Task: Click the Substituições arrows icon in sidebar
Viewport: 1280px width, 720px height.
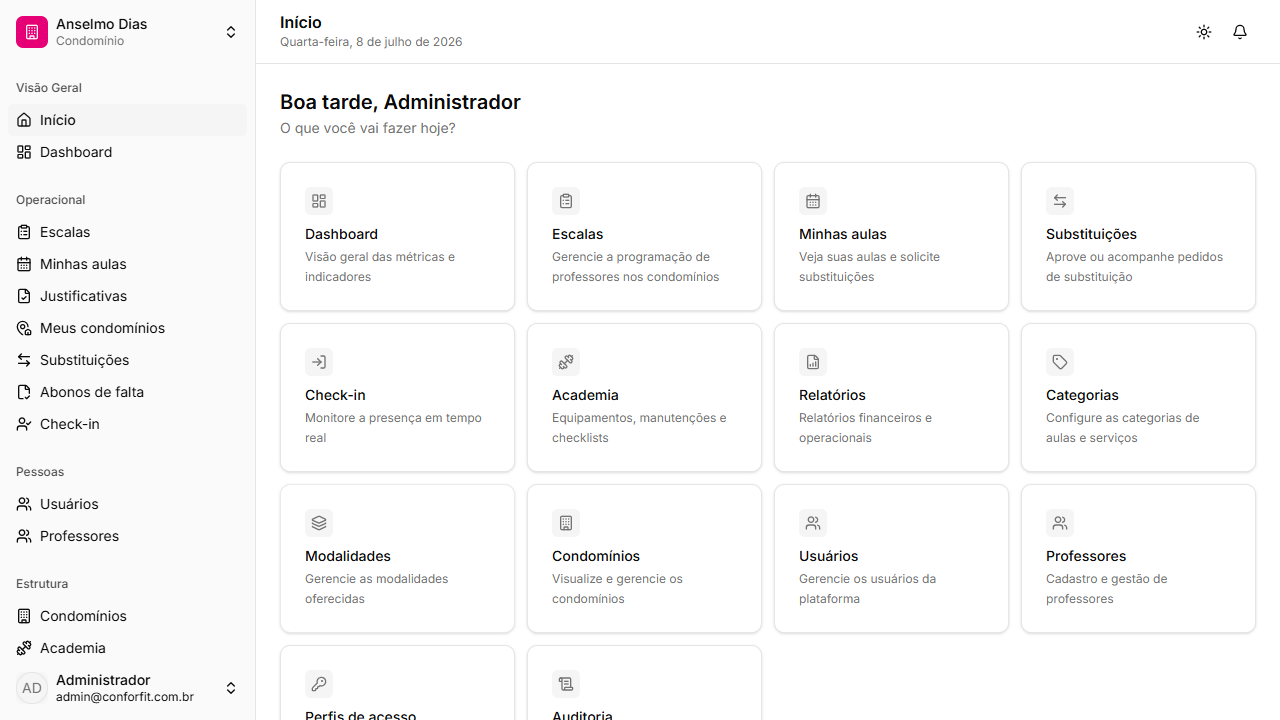Action: tap(24, 360)
